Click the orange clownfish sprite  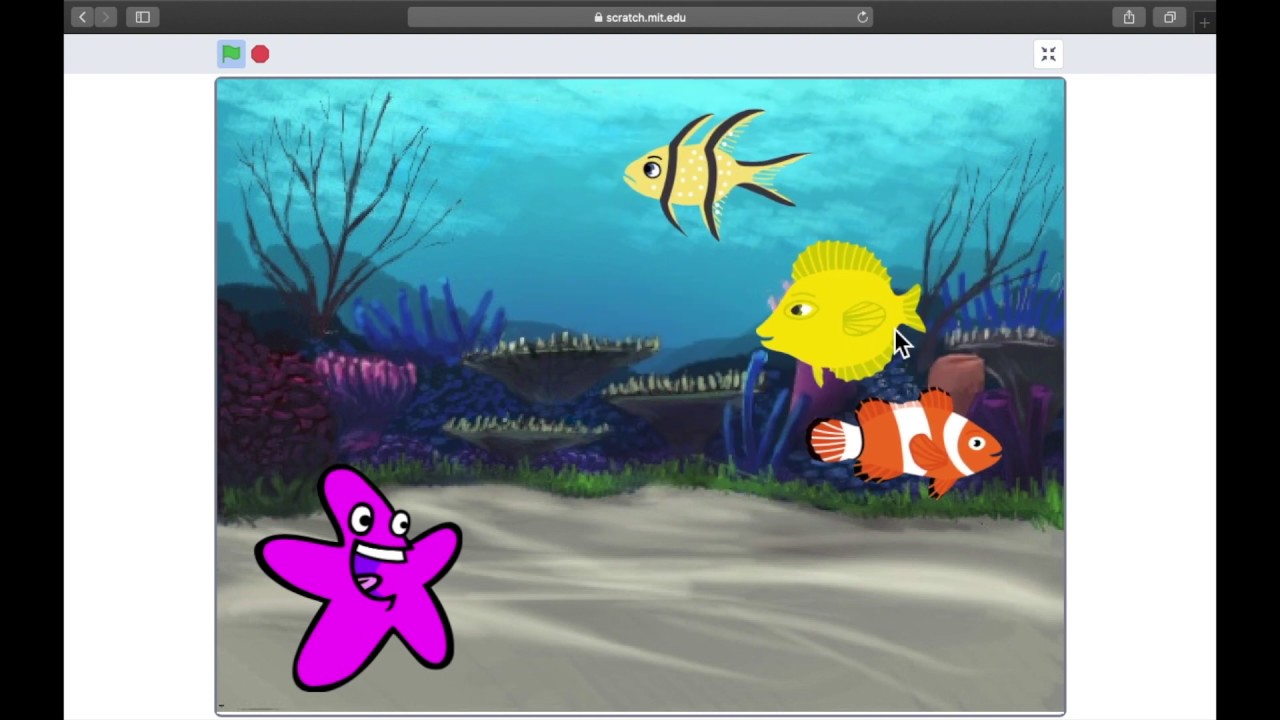click(905, 442)
